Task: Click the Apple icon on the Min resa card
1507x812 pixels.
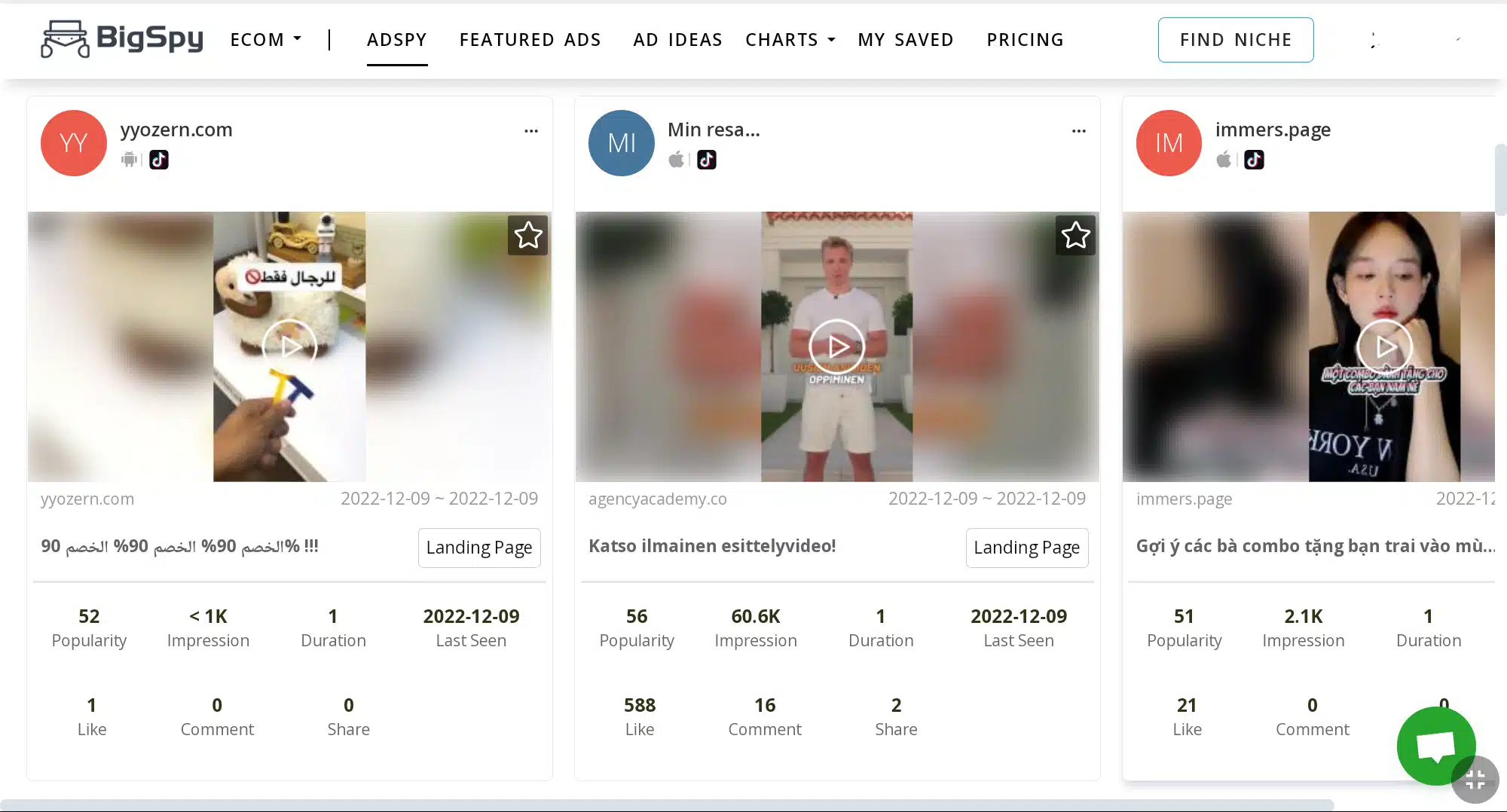Action: click(677, 160)
